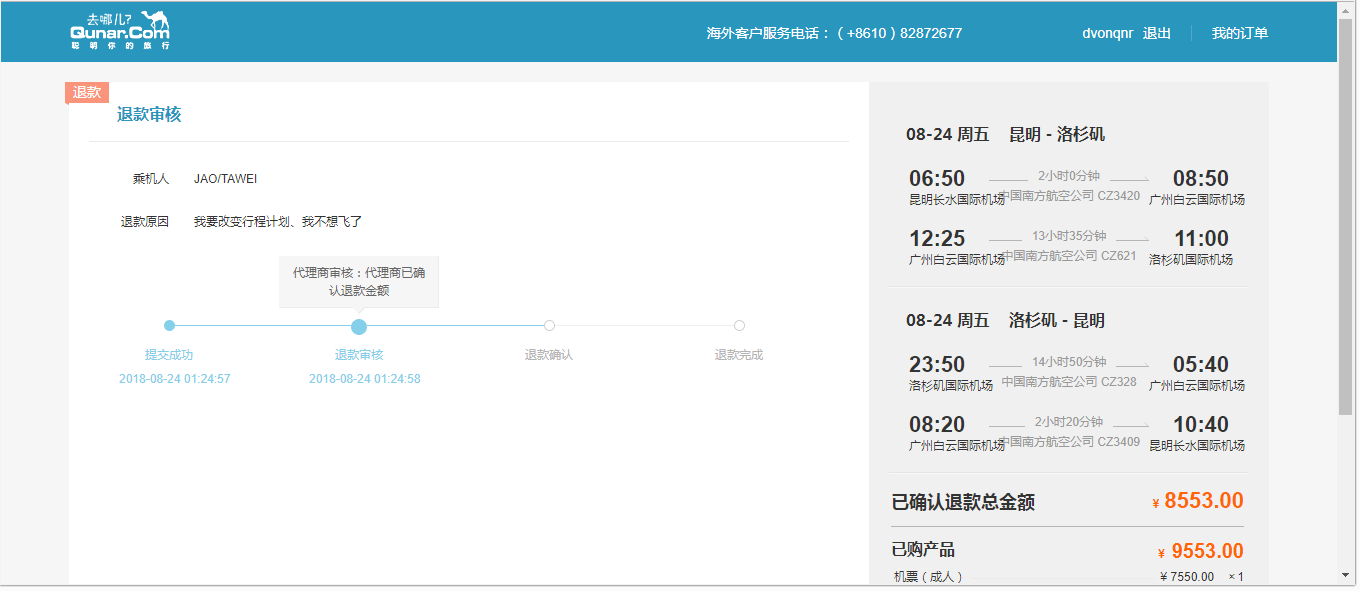Click the 退款完成 final step circle
Screen dimensions: 1360x591
739,325
